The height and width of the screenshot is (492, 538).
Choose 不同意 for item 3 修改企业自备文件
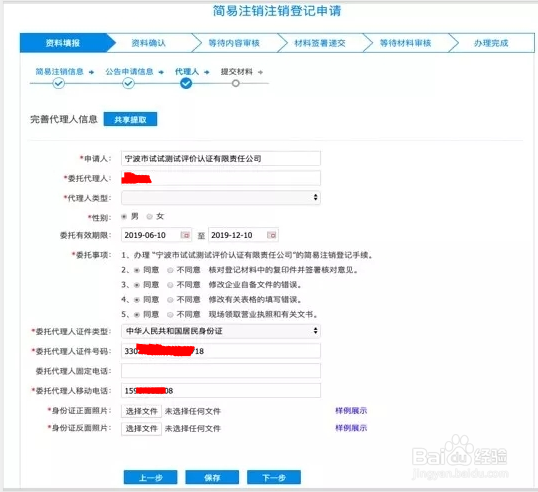click(x=170, y=285)
